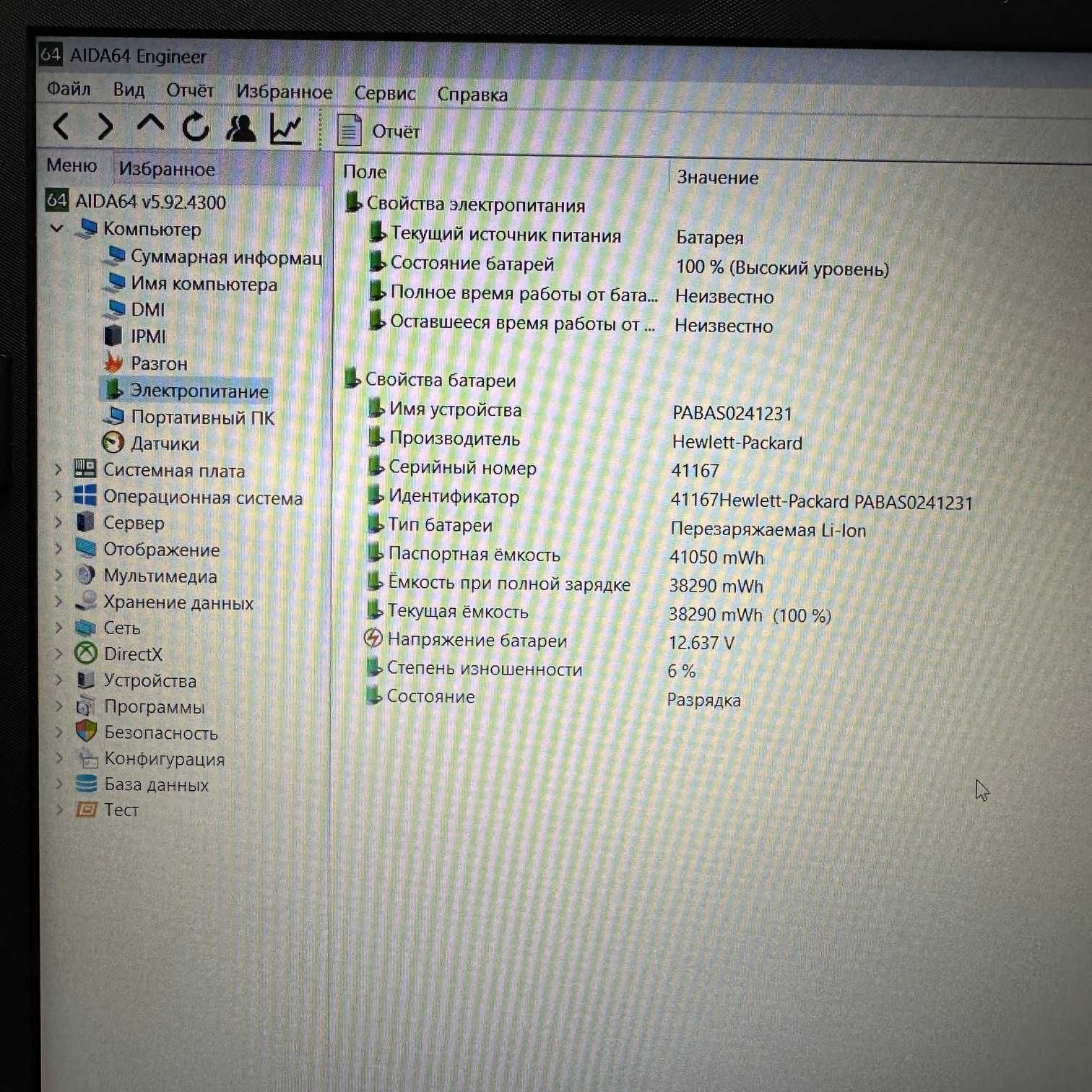Open the Сервис menu

[x=384, y=93]
